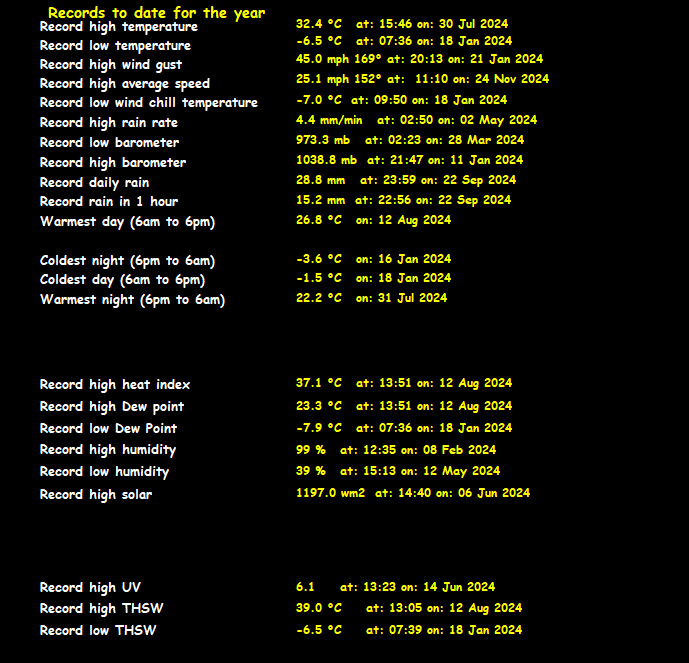Click the 'Records to date for the year' heading
Image resolution: width=689 pixels, height=663 pixels.
click(156, 13)
